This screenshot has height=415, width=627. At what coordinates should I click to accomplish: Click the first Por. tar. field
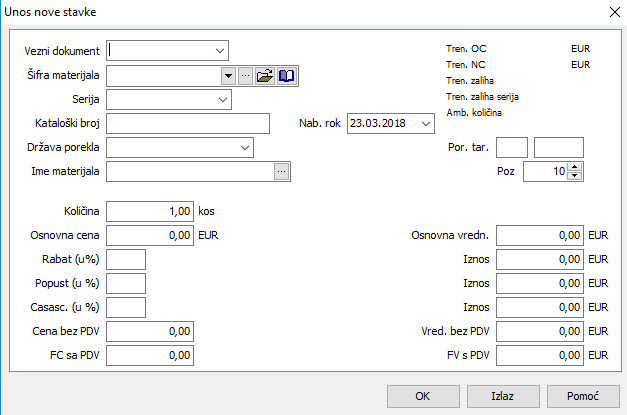511,148
